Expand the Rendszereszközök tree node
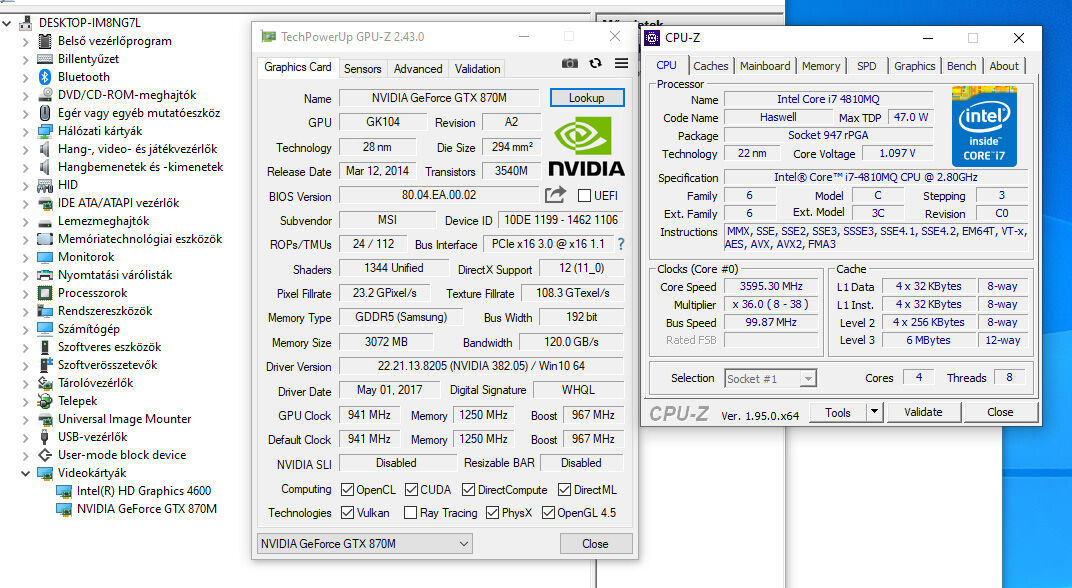The image size is (1072, 588). (x=25, y=311)
